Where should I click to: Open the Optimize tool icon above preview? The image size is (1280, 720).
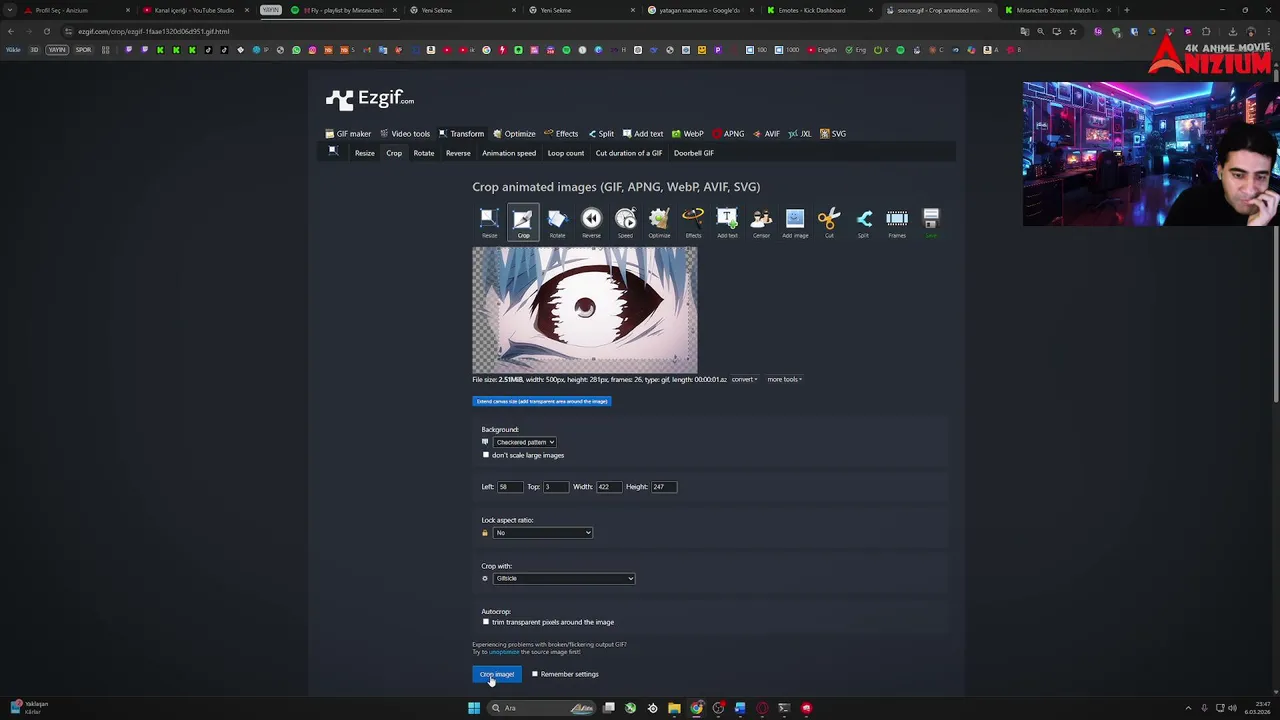(x=659, y=222)
